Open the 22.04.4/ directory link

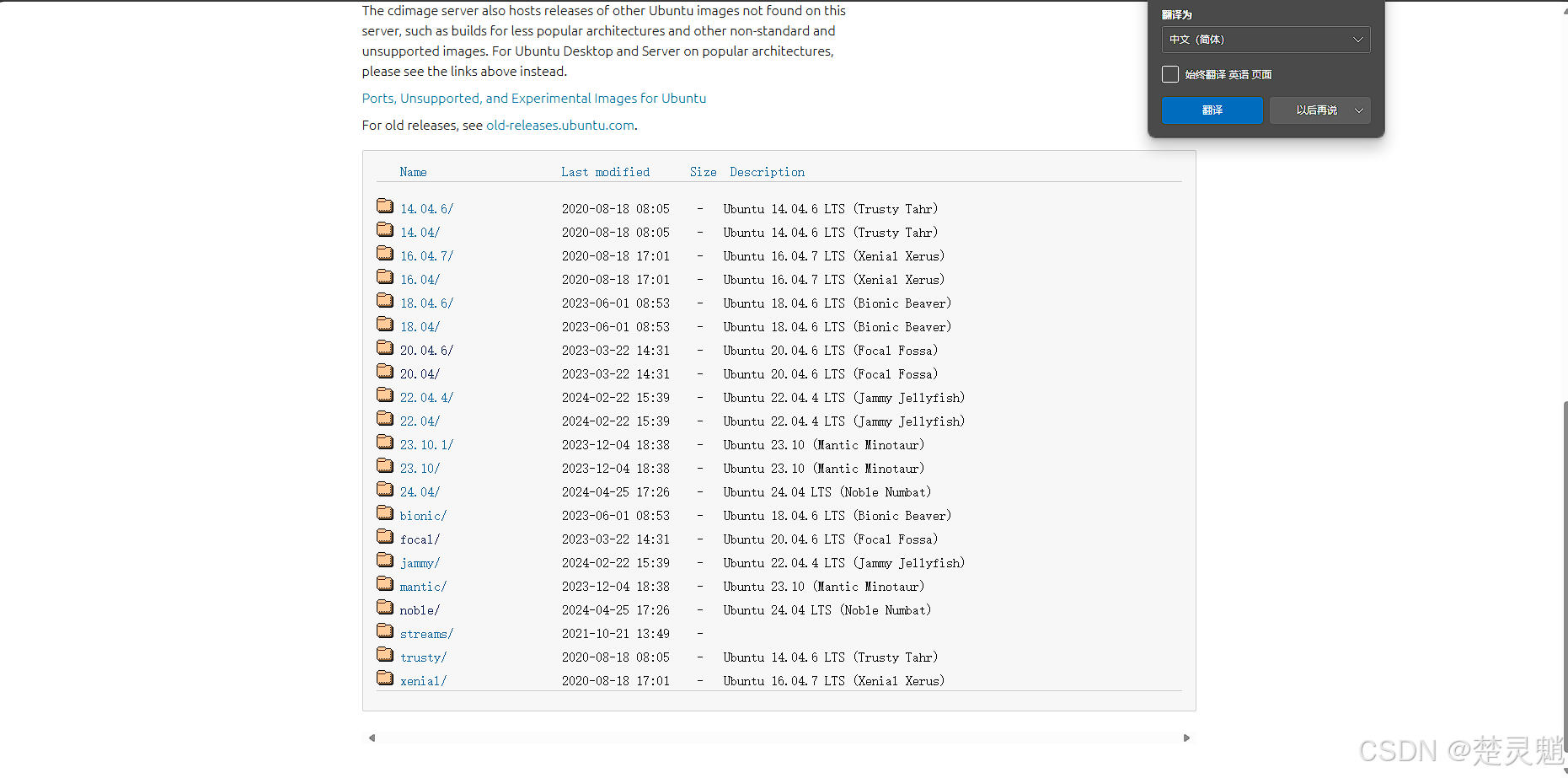(426, 398)
